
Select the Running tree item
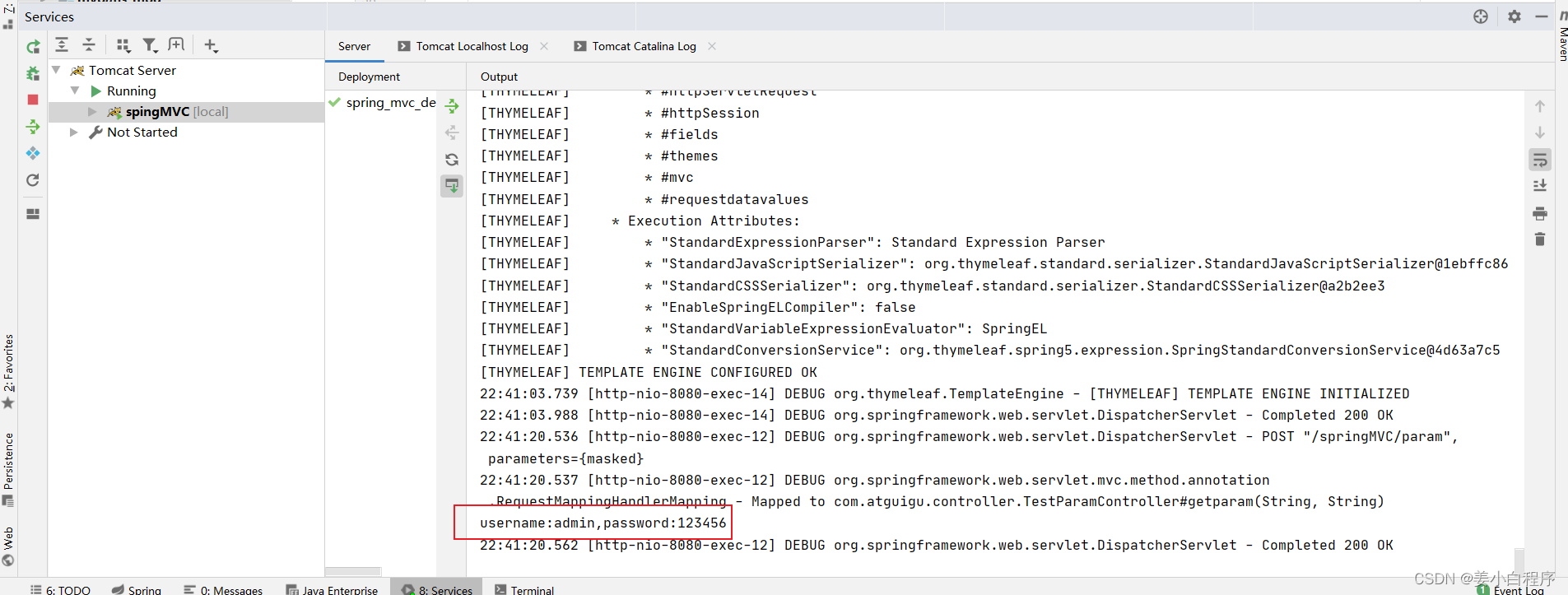pos(131,91)
